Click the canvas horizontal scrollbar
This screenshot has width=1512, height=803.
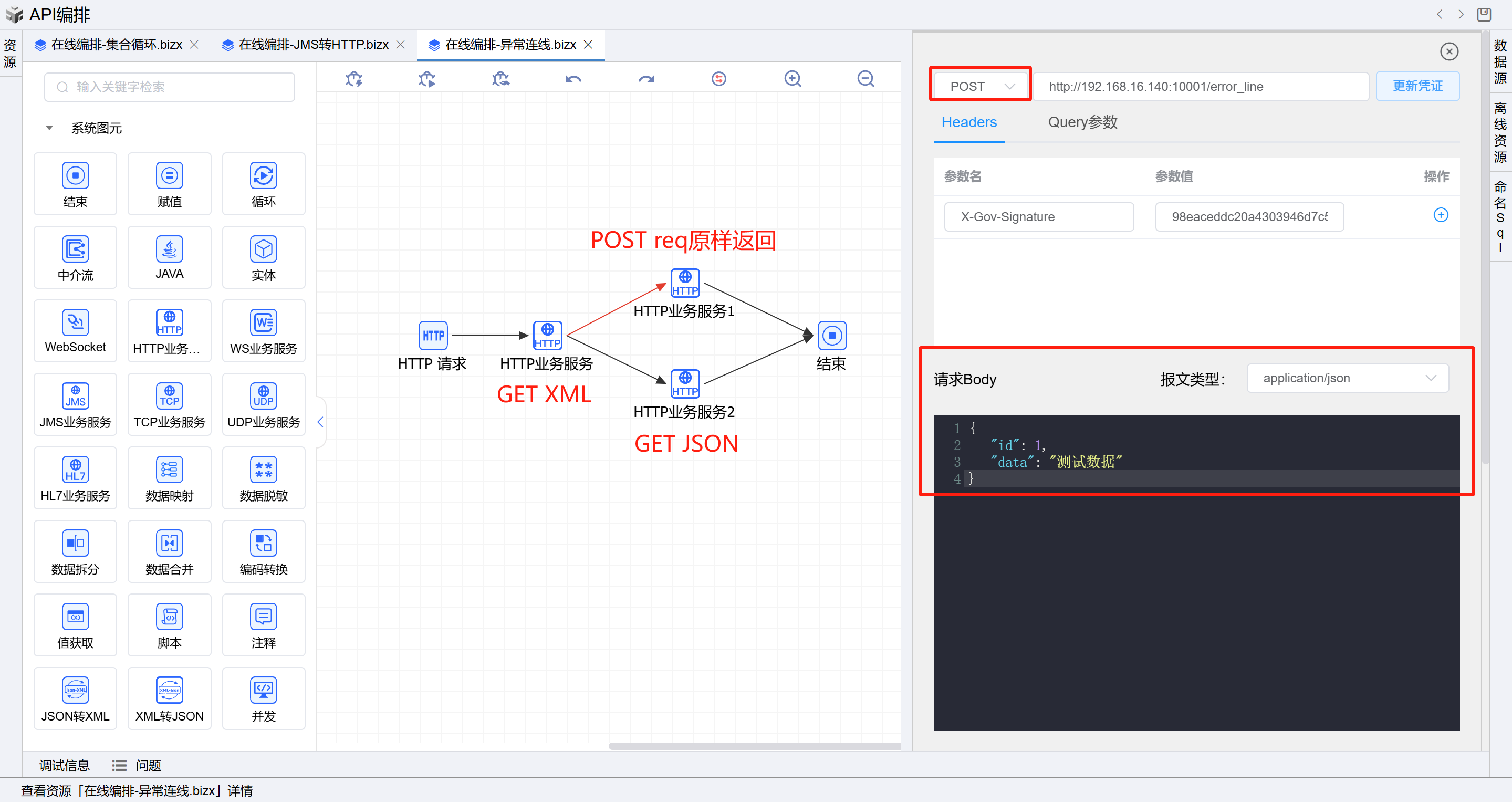click(x=754, y=746)
